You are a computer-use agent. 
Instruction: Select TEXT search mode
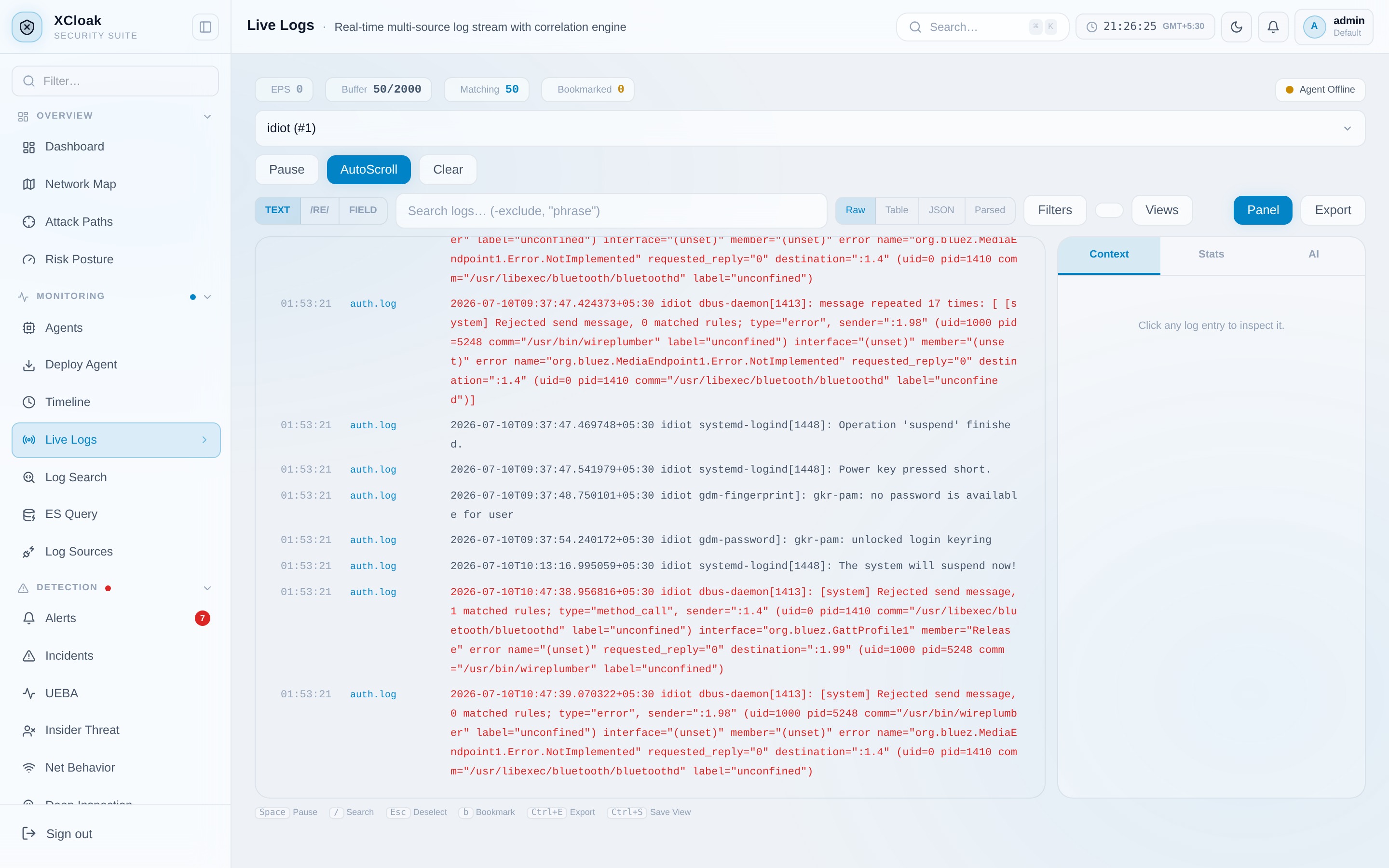point(277,211)
